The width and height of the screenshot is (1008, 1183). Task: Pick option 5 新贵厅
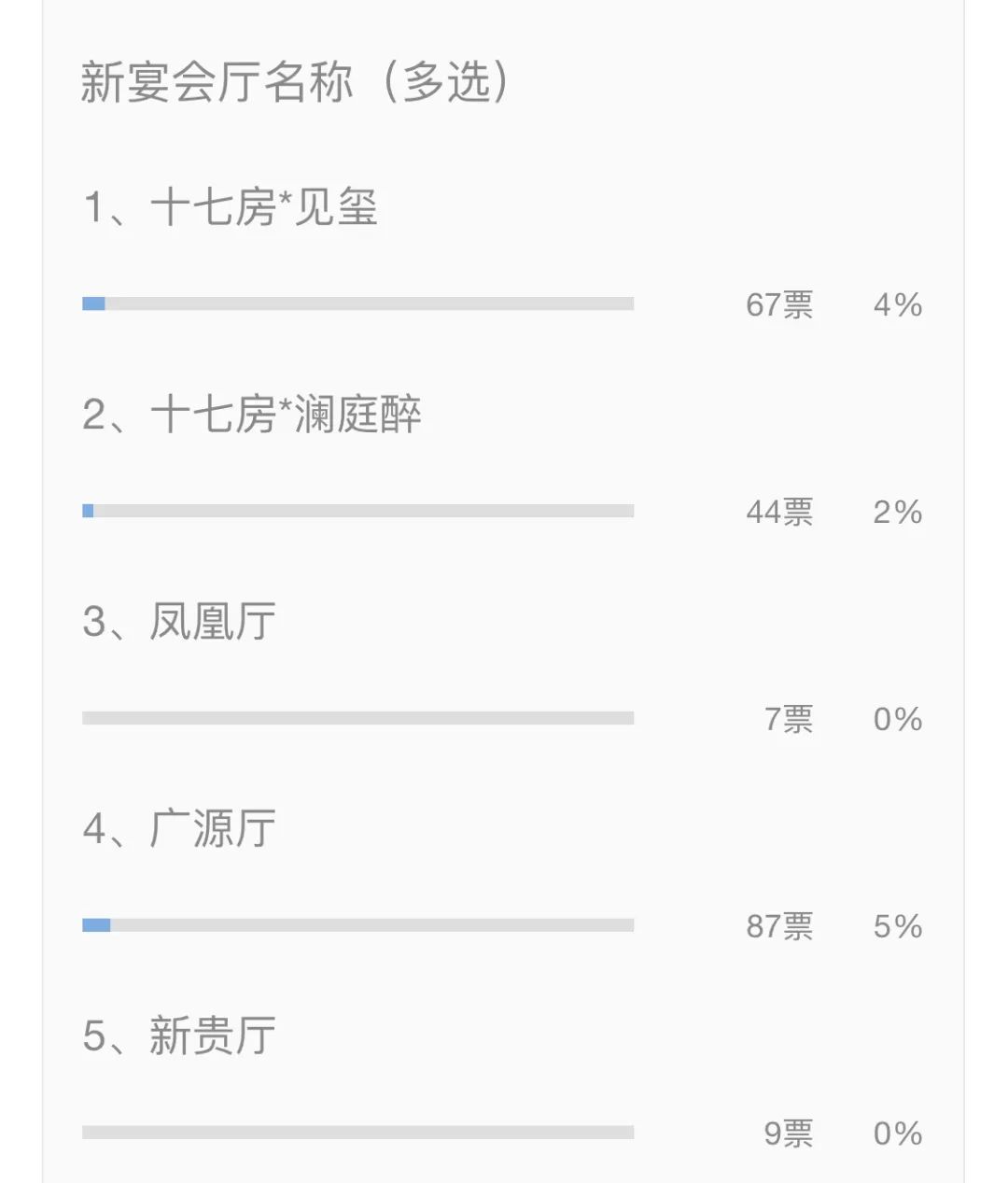click(x=179, y=1036)
